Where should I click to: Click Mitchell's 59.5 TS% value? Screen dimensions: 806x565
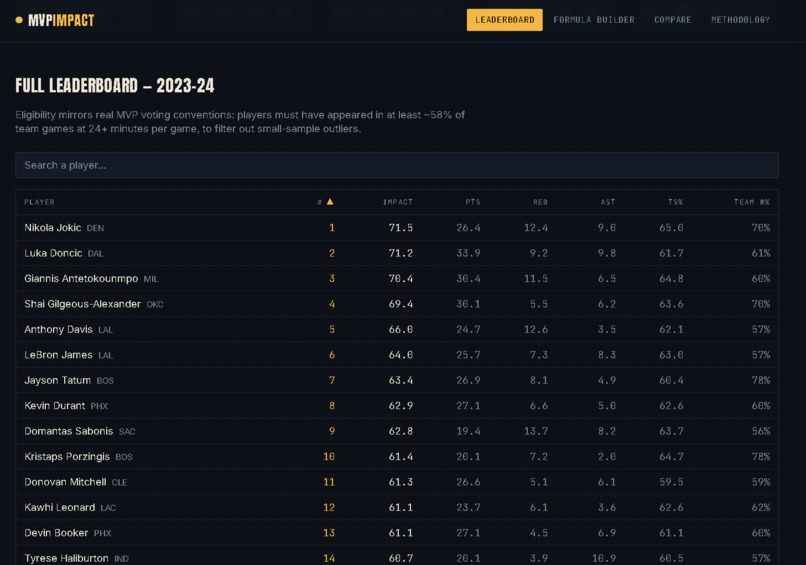tap(671, 482)
